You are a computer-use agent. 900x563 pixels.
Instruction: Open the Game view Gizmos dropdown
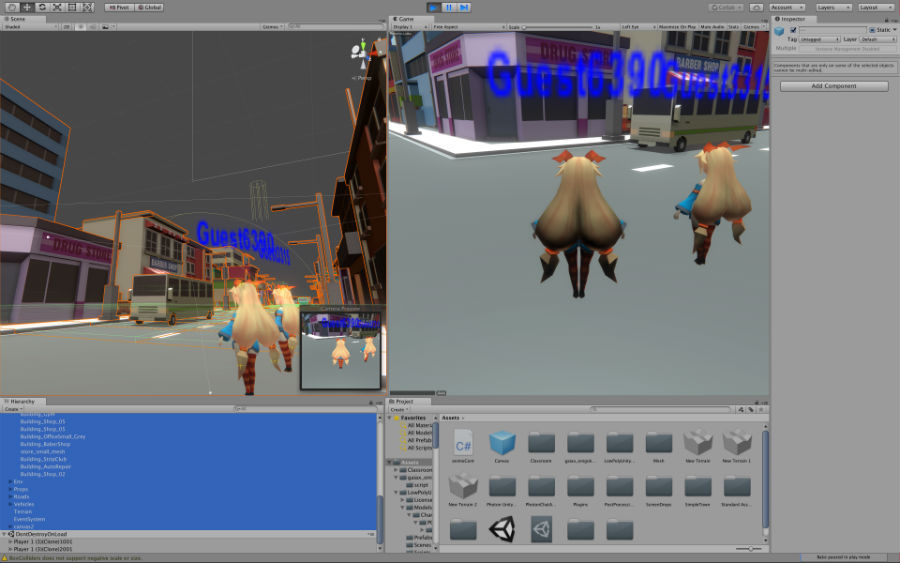tap(752, 27)
